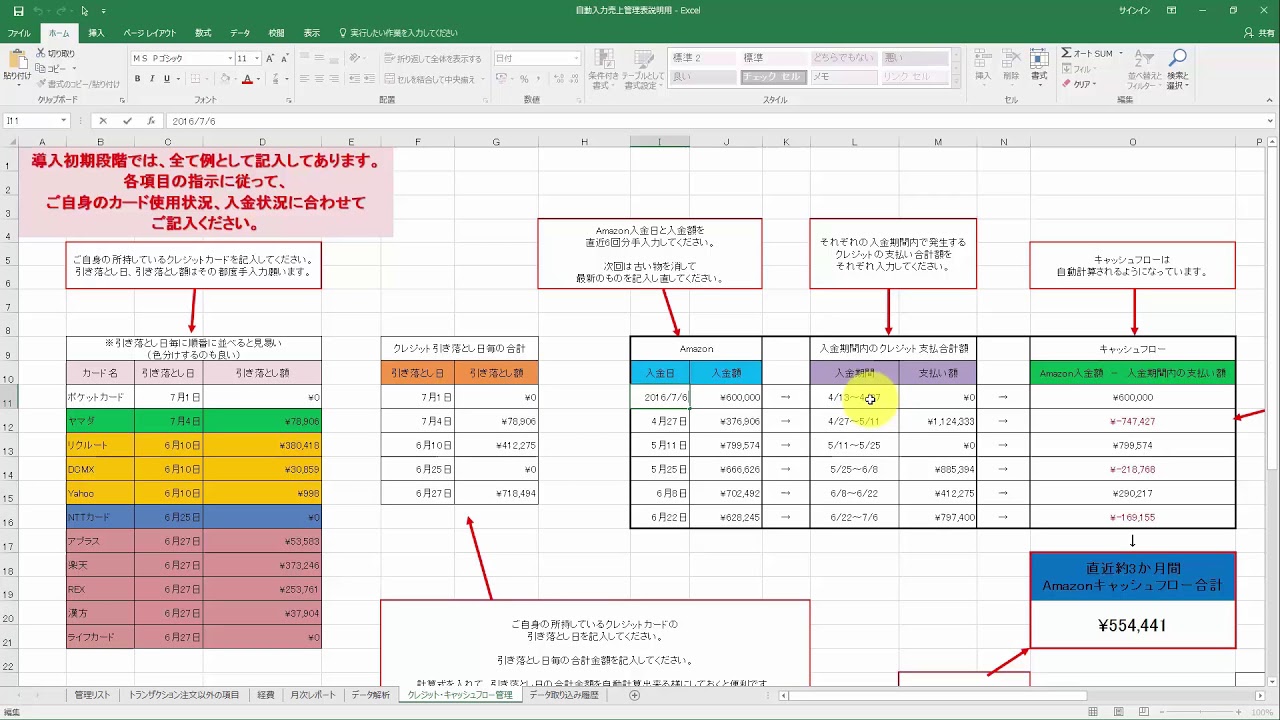Increase the indent level
This screenshot has height=720, width=1280.
click(368, 79)
